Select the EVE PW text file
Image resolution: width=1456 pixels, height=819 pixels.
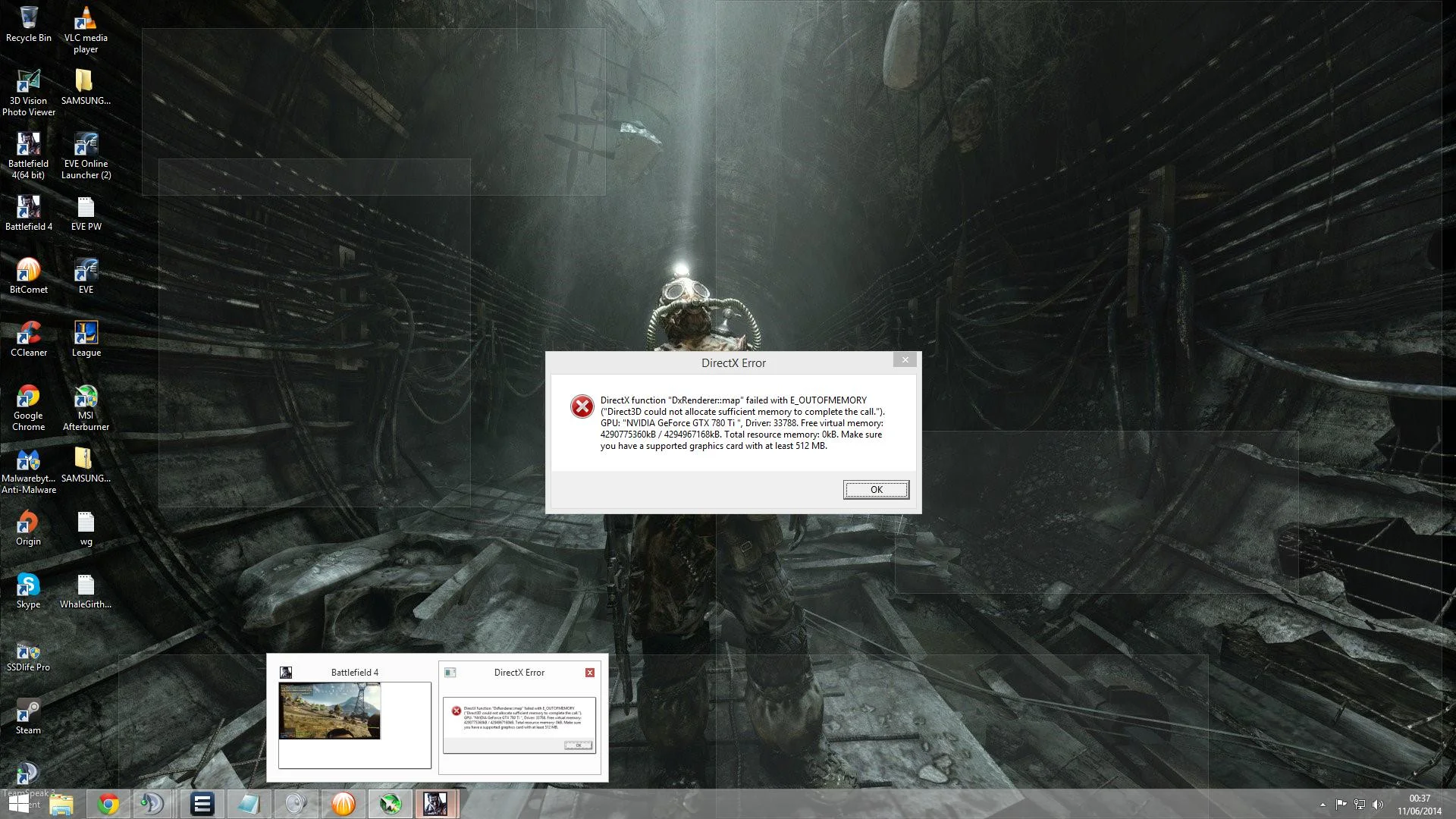(x=86, y=213)
